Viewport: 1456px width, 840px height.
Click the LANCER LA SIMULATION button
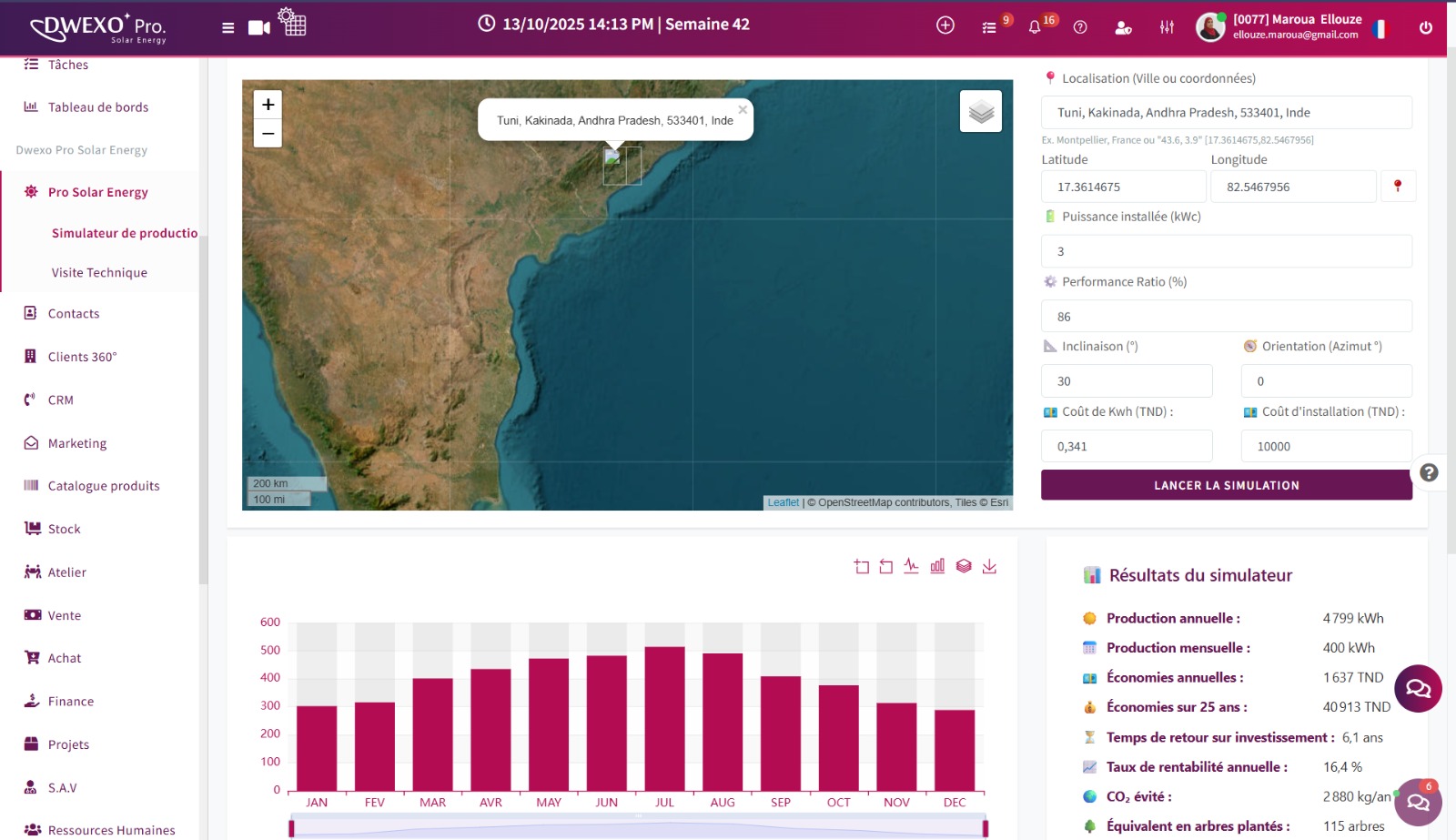pos(1226,485)
